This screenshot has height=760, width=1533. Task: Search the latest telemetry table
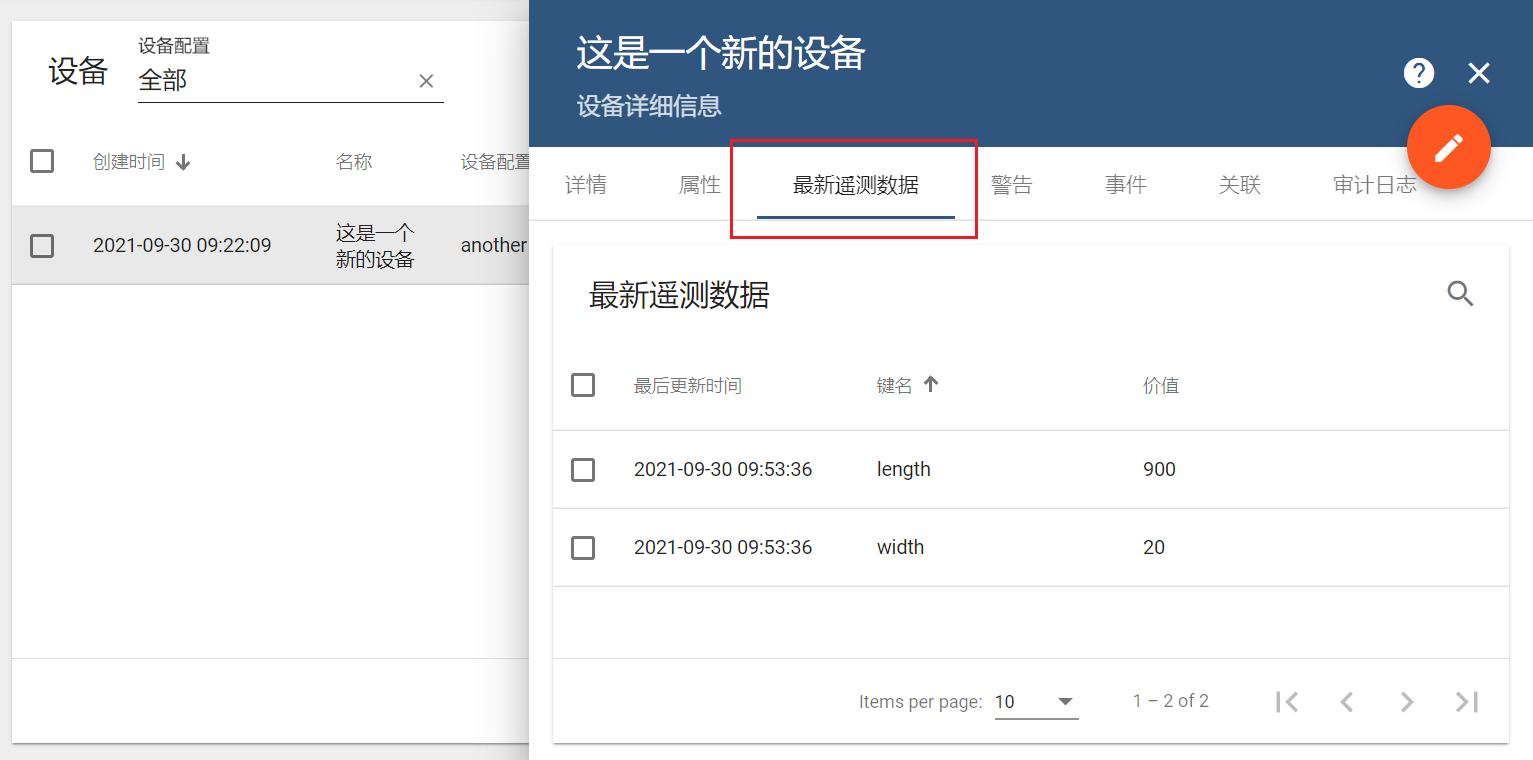[1461, 293]
